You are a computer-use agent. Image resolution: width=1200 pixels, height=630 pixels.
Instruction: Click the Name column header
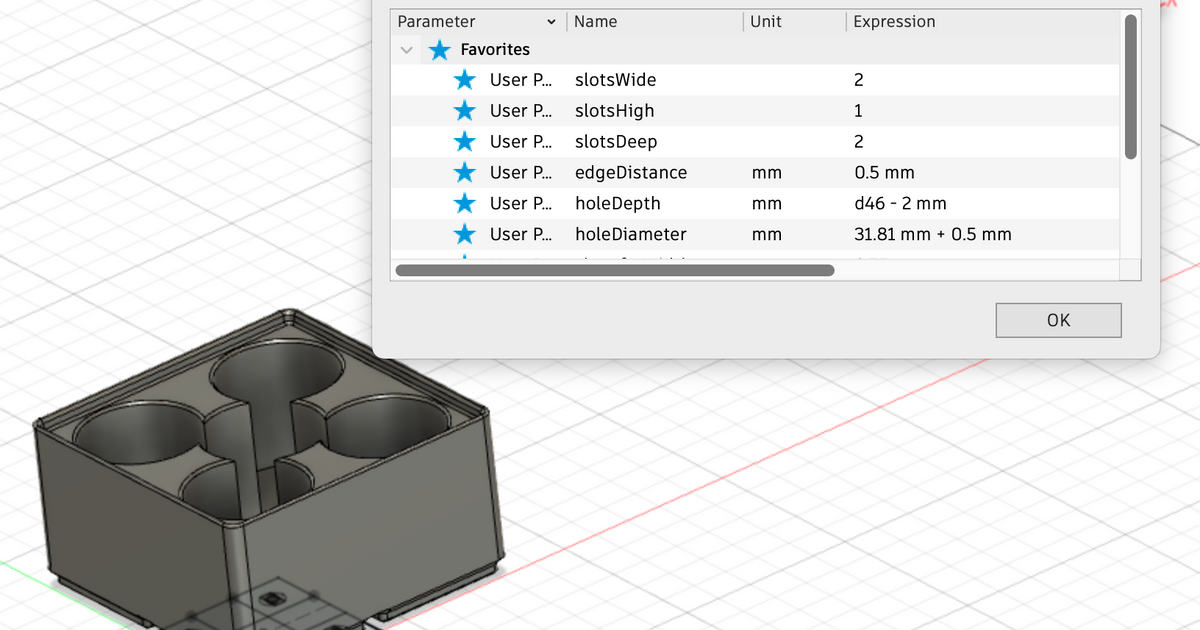point(598,21)
